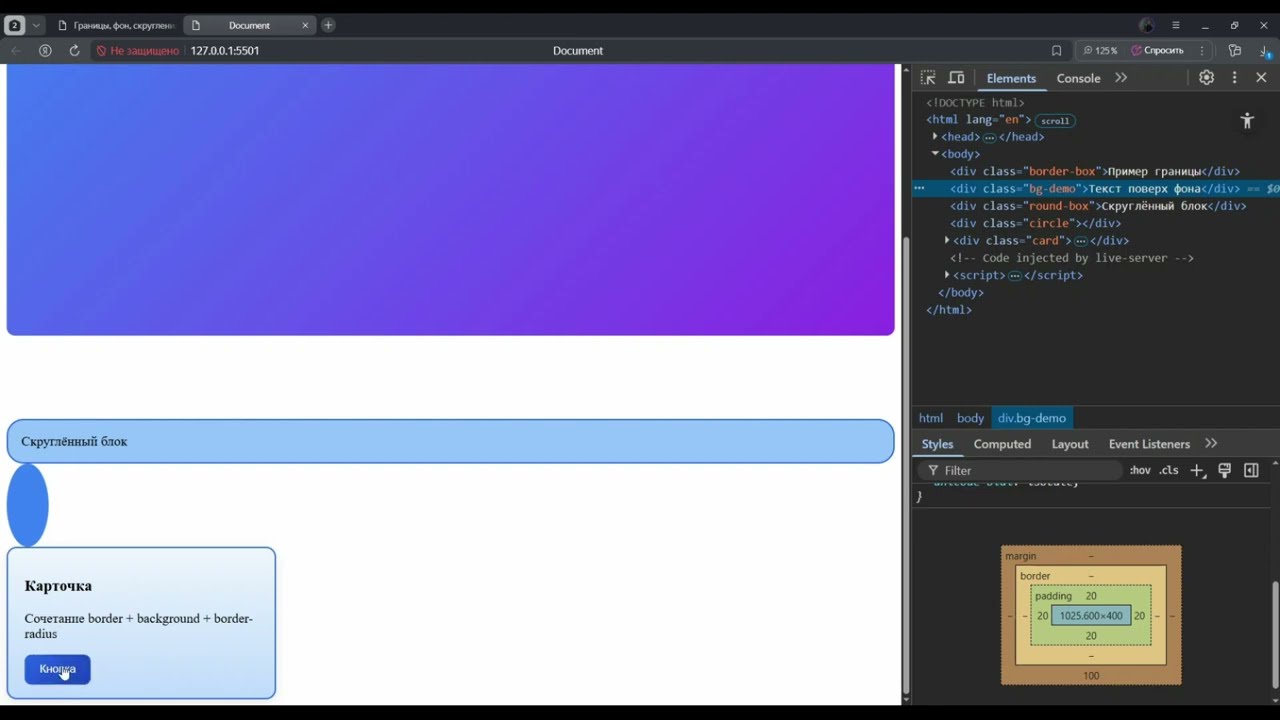
Task: Open browser hamburger menu in title bar
Action: [x=1176, y=25]
